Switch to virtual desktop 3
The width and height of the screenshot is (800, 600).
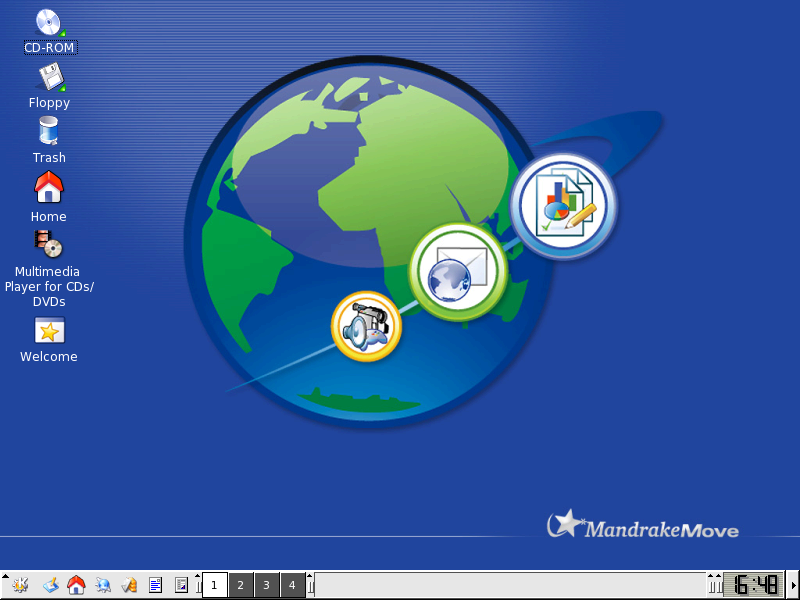(x=266, y=585)
